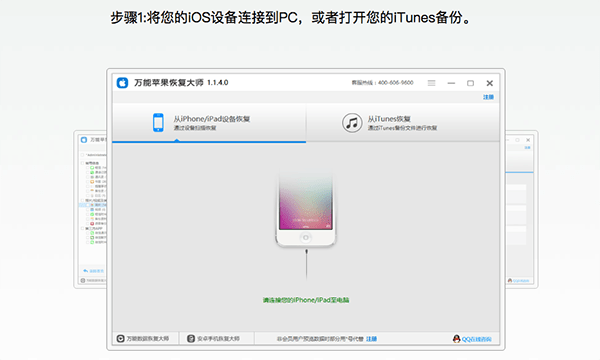Close the 万能苹果恢复大师 front window
The height and width of the screenshot is (360, 600).
(489, 83)
